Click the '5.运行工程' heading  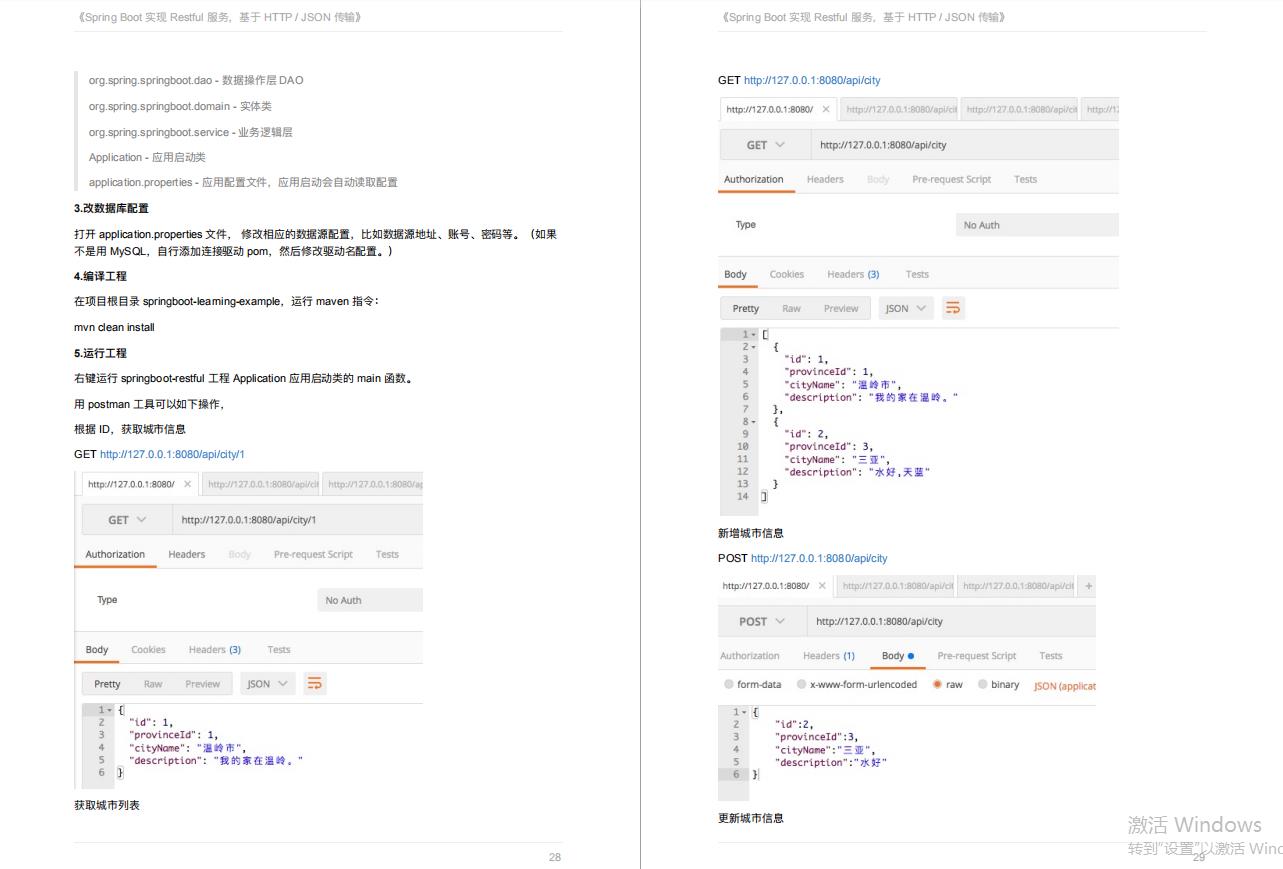pyautogui.click(x=100, y=353)
